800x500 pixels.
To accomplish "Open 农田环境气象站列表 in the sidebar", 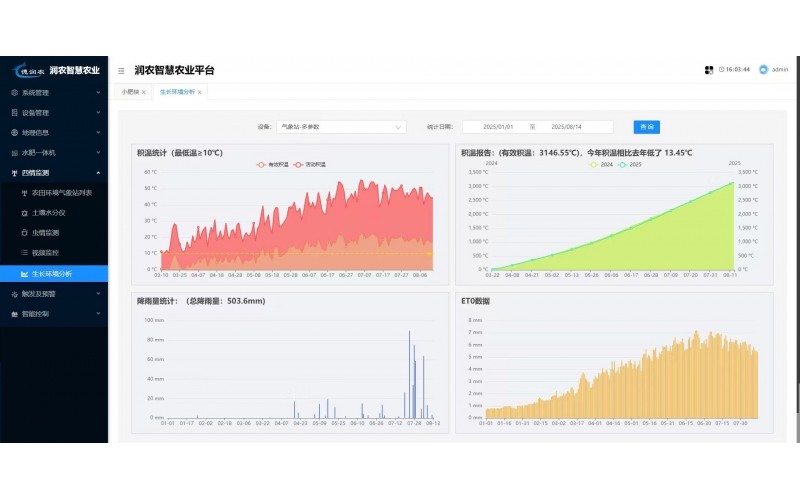I will tap(60, 192).
